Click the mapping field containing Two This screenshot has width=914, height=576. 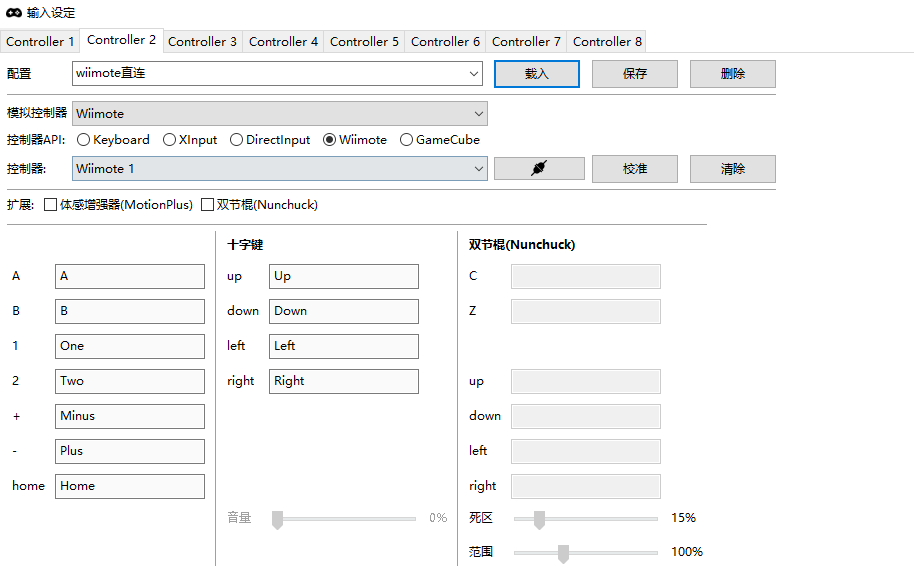click(x=130, y=381)
